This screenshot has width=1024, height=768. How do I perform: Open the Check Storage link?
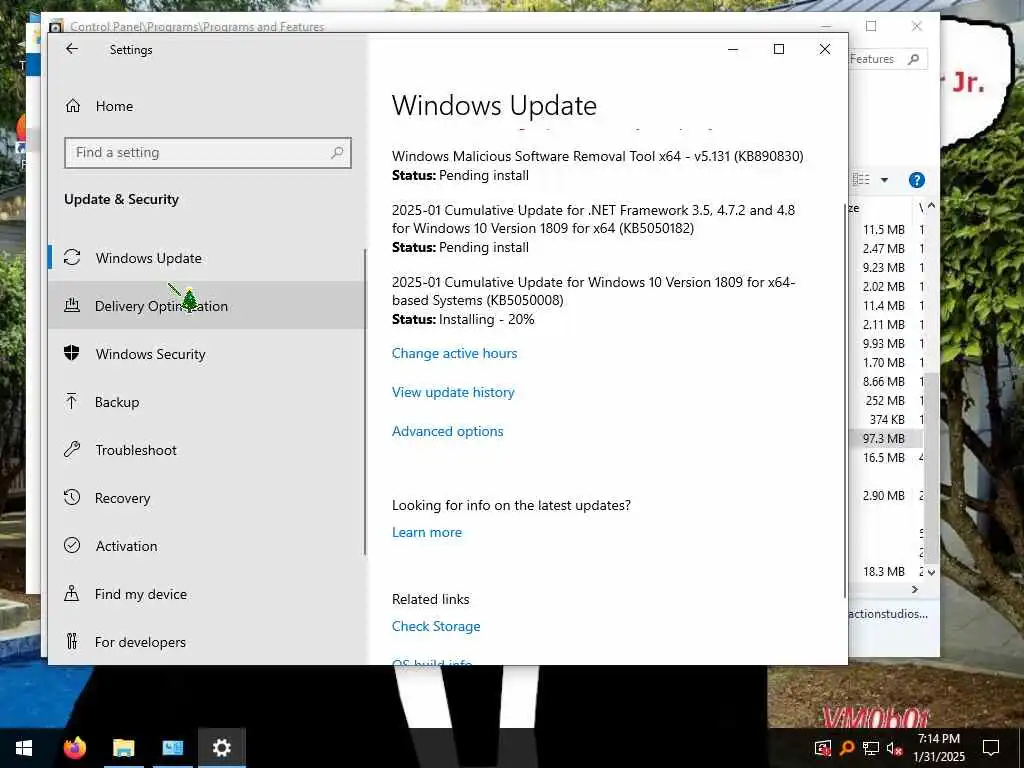pyautogui.click(x=436, y=626)
